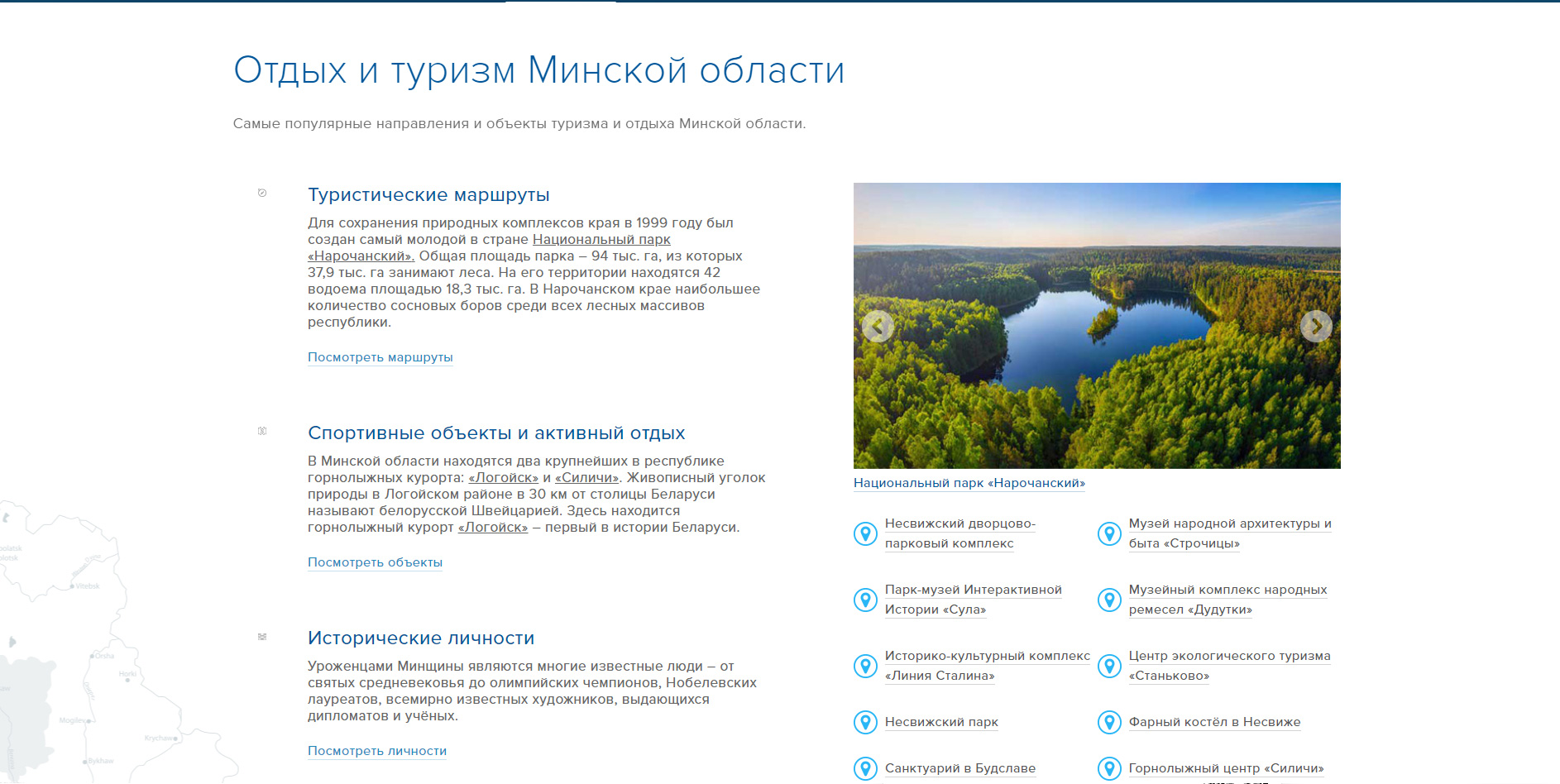Open «Логойск» link after горнолыжный курорт
The width and height of the screenshot is (1560, 784).
(493, 527)
